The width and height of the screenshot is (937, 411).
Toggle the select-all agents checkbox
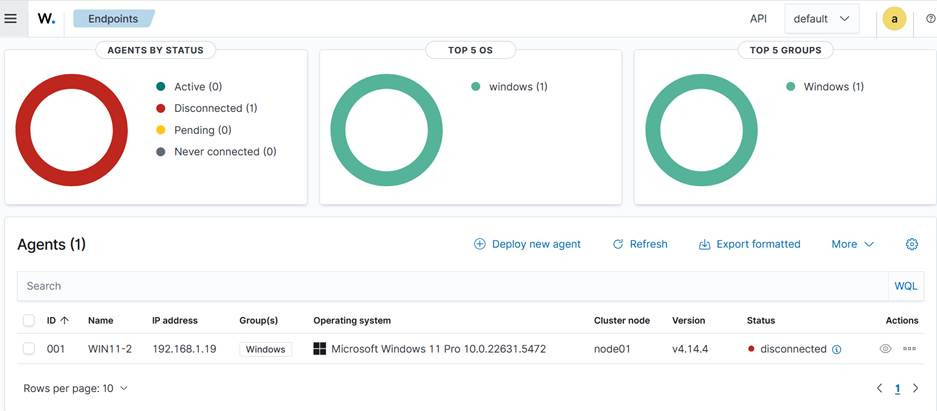pos(29,321)
